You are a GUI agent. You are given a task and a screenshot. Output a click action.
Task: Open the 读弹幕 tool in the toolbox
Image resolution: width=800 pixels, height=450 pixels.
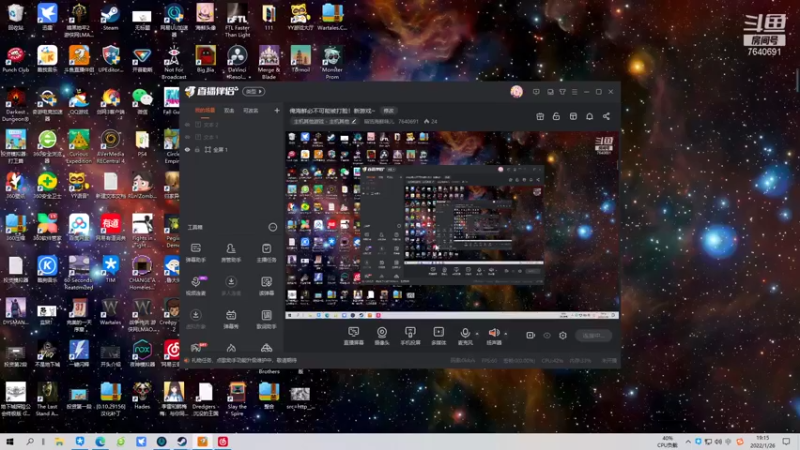click(x=266, y=286)
